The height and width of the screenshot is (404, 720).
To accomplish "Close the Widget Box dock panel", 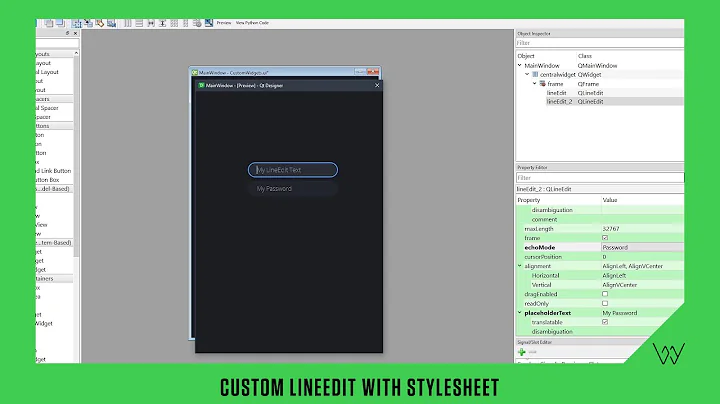I will click(x=75, y=33).
